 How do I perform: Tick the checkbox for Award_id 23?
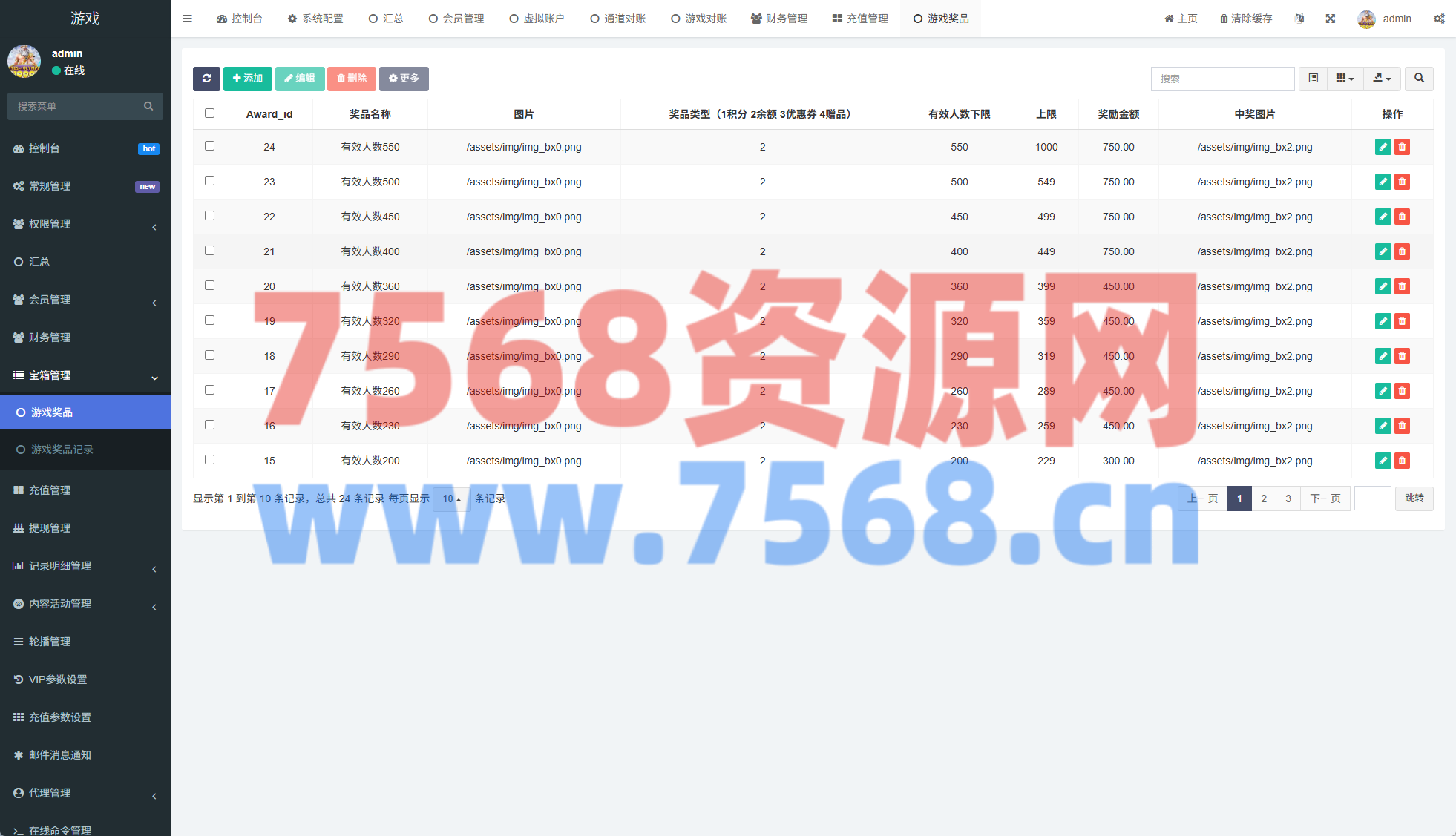pos(209,181)
